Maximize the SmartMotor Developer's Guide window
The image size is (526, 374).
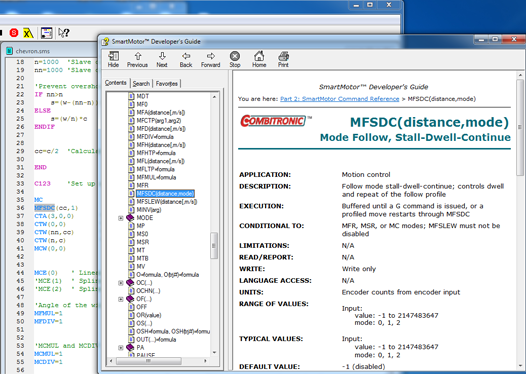pyautogui.click(x=495, y=40)
